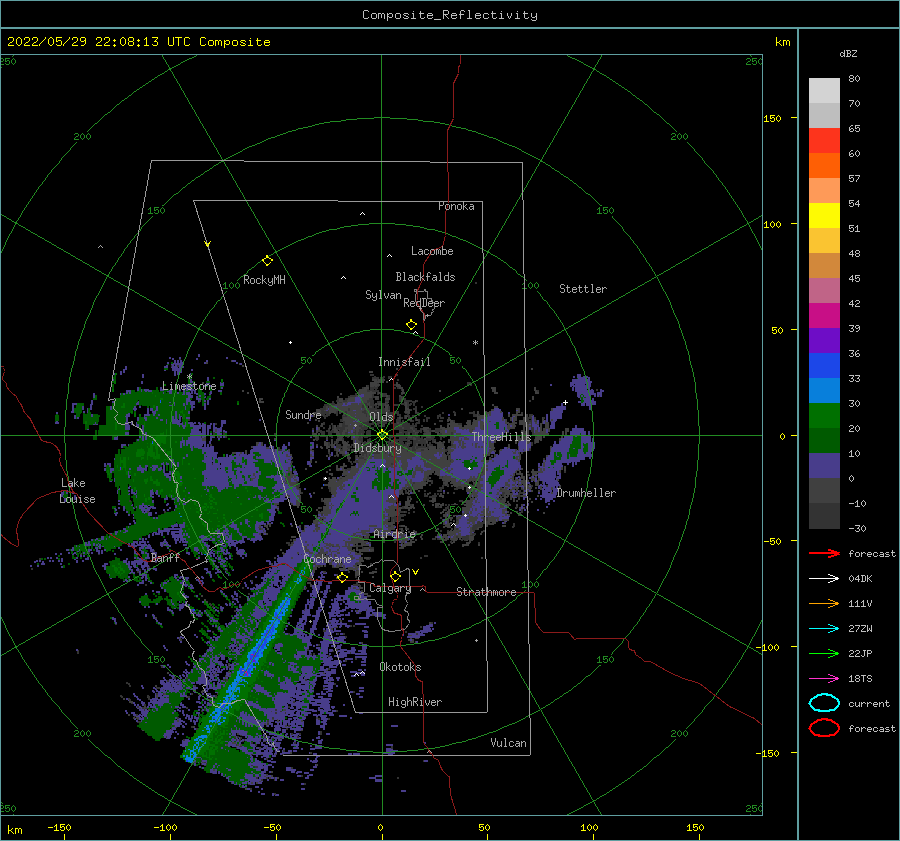The width and height of the screenshot is (900, 841).
Task: Select the ThreeHills label
Action: point(502,437)
